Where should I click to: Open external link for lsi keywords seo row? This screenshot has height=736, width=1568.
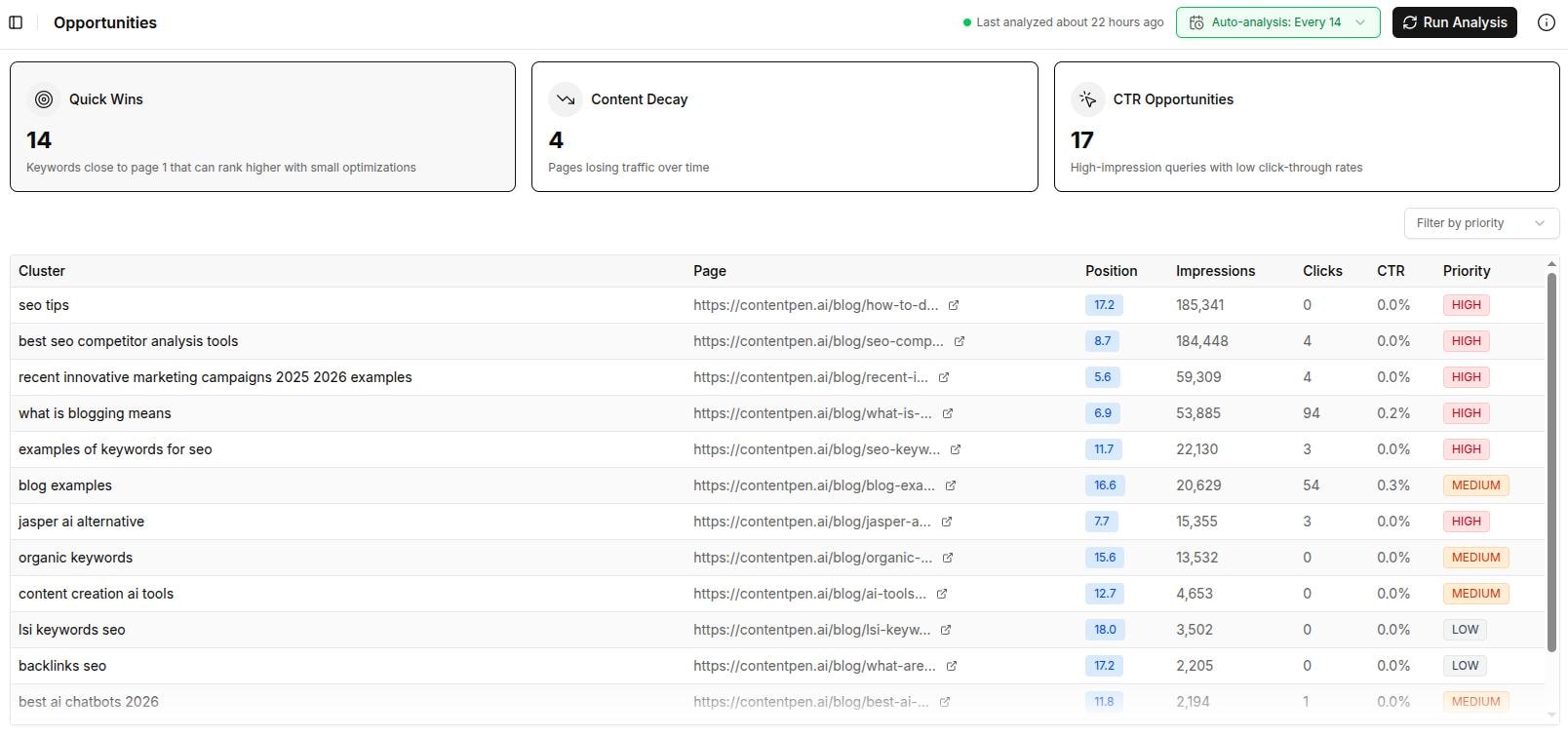[x=946, y=630]
